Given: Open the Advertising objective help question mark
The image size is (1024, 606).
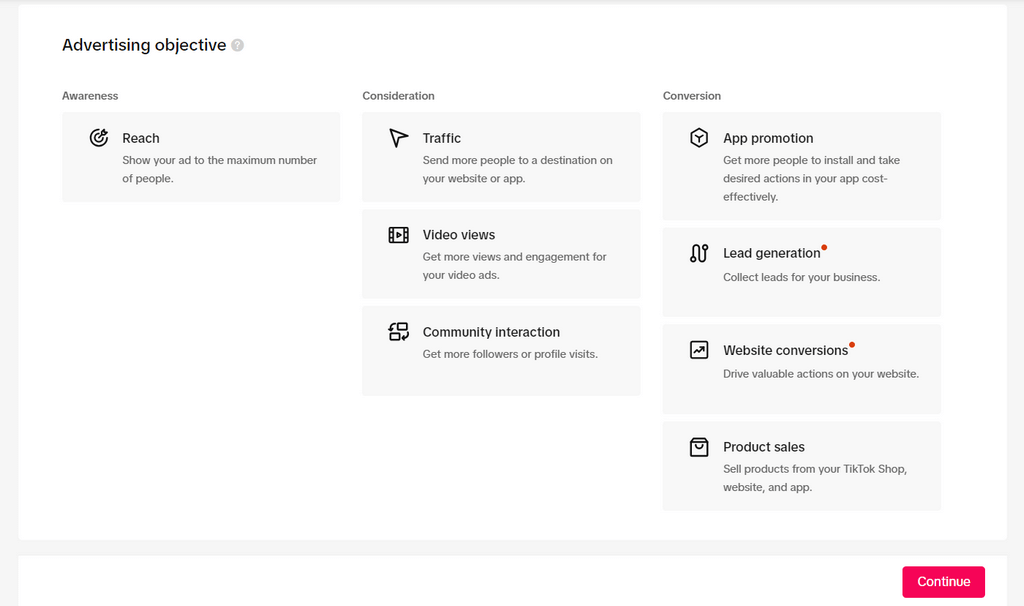Looking at the screenshot, I should click(x=238, y=45).
